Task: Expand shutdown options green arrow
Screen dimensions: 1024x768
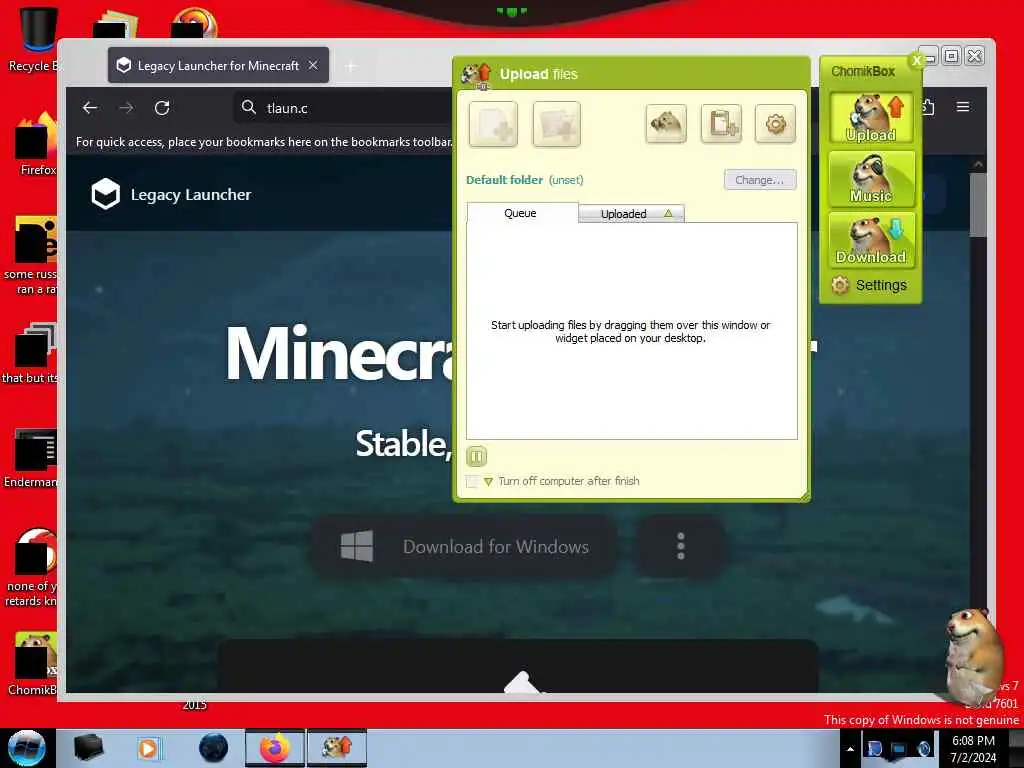Action: coord(488,482)
